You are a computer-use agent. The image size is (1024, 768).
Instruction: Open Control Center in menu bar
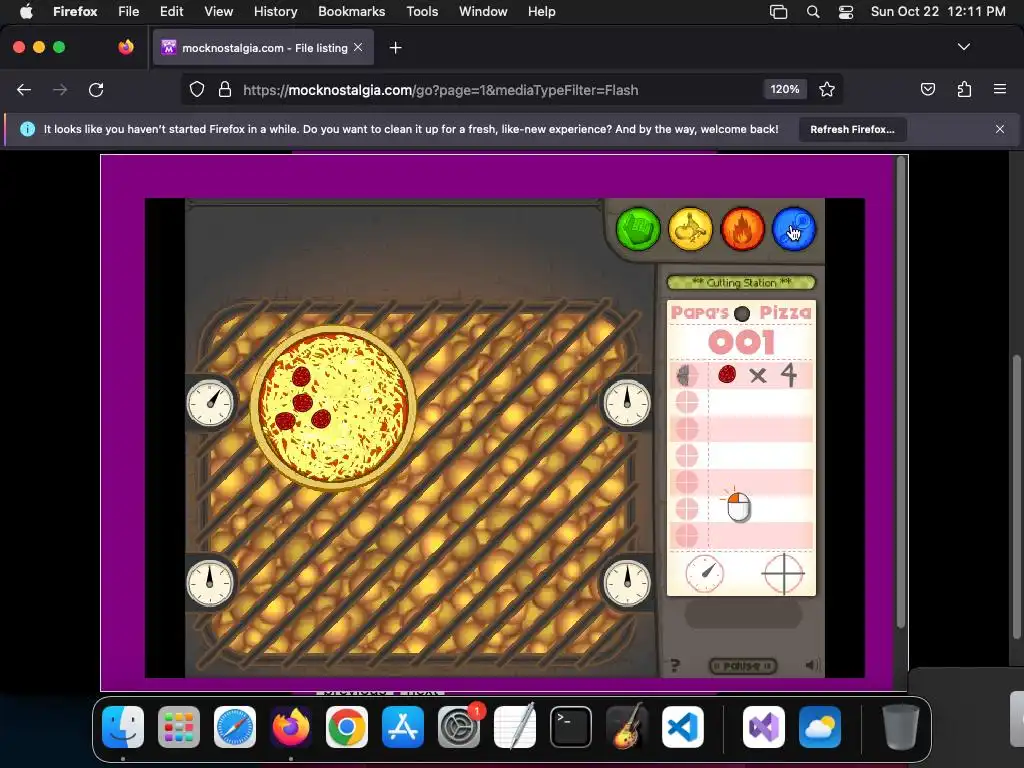click(846, 12)
